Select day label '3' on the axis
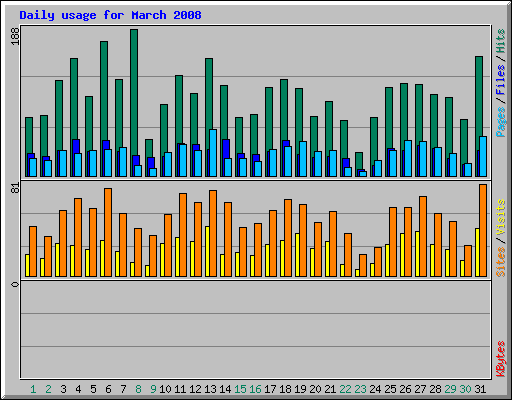 click(x=63, y=389)
